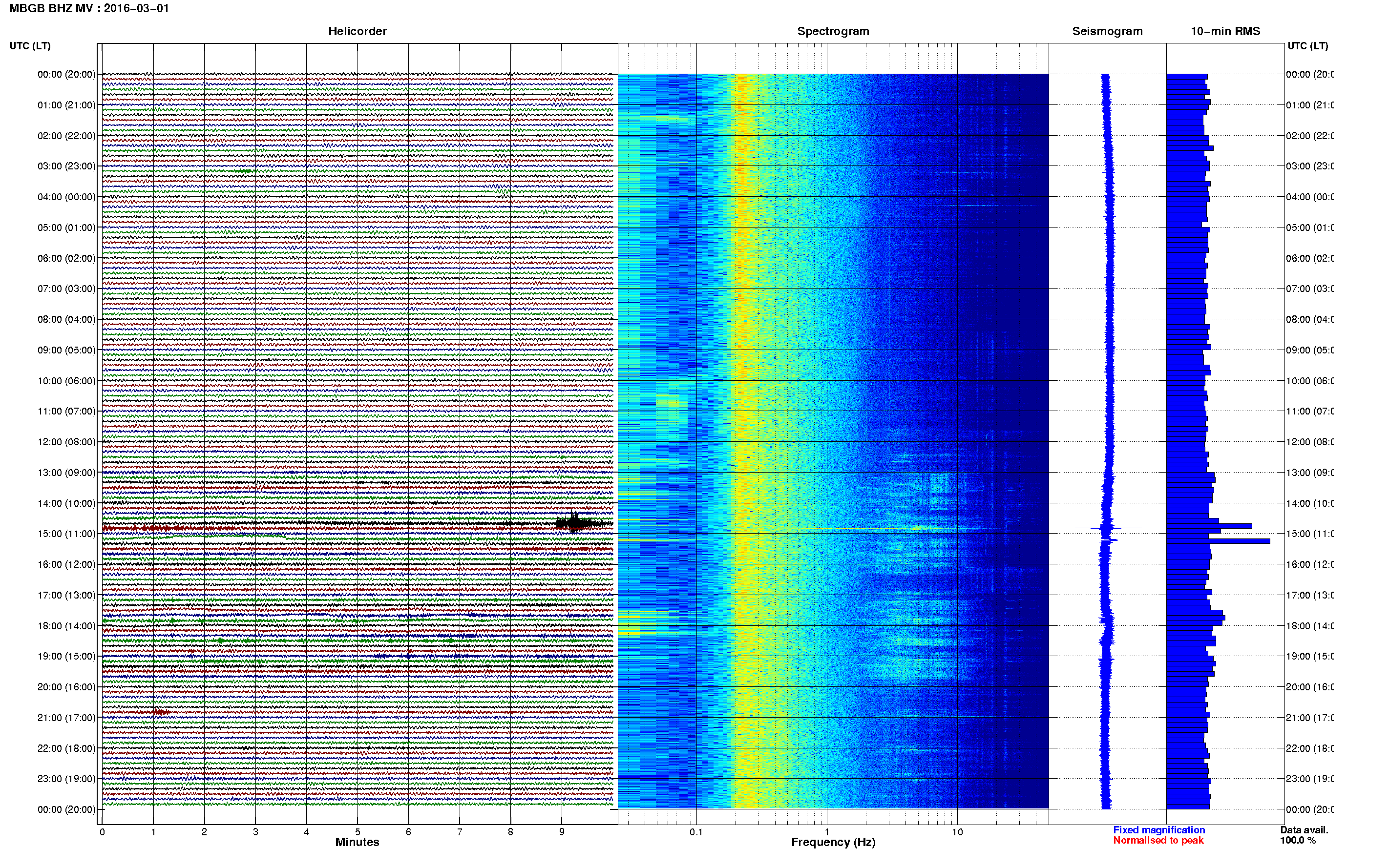The image size is (1389, 868).
Task: Click the red burst on the 21:00 helicorder trace
Action: [161, 712]
